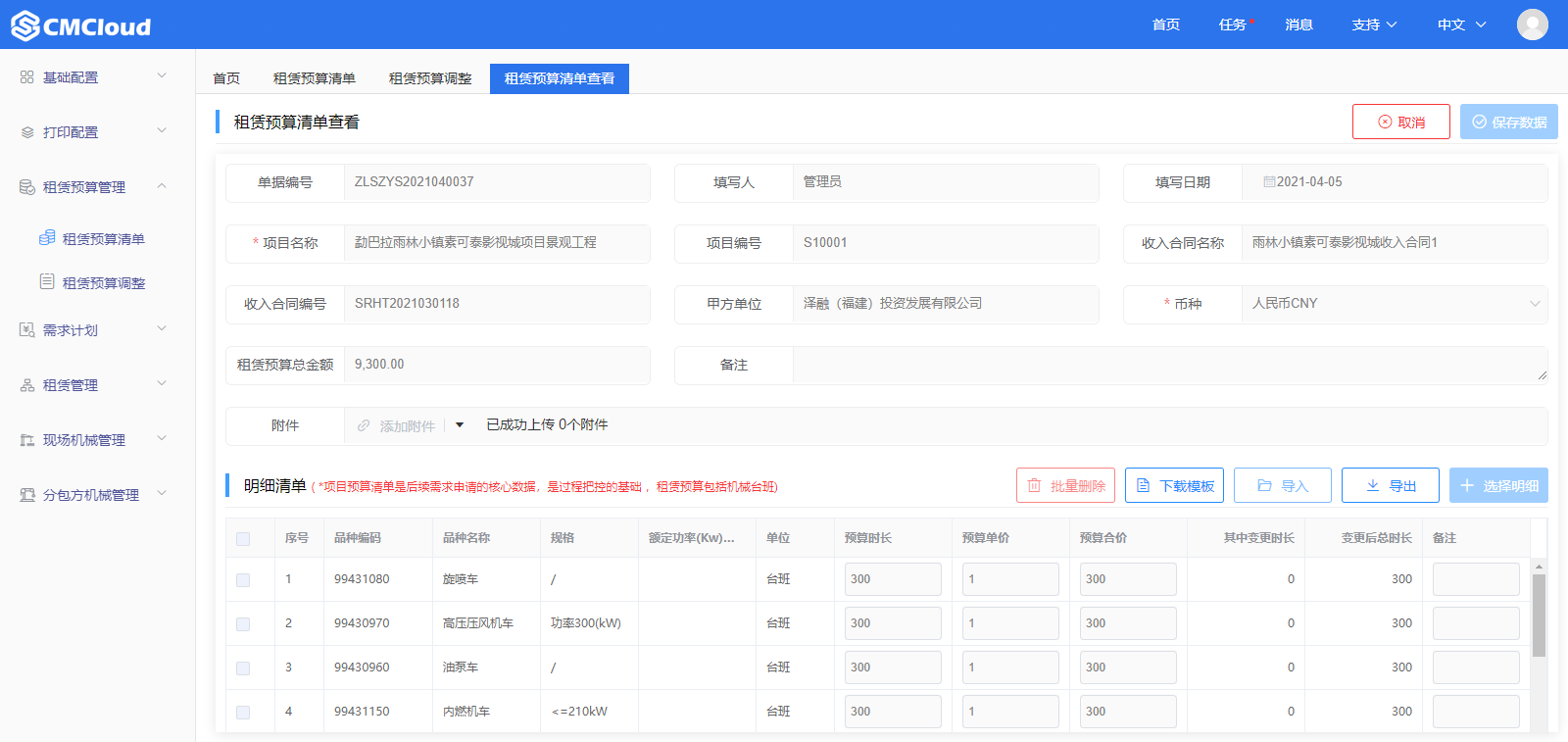Click the paperclip icon beside 添加附件
This screenshot has width=1568, height=742.
tap(364, 425)
